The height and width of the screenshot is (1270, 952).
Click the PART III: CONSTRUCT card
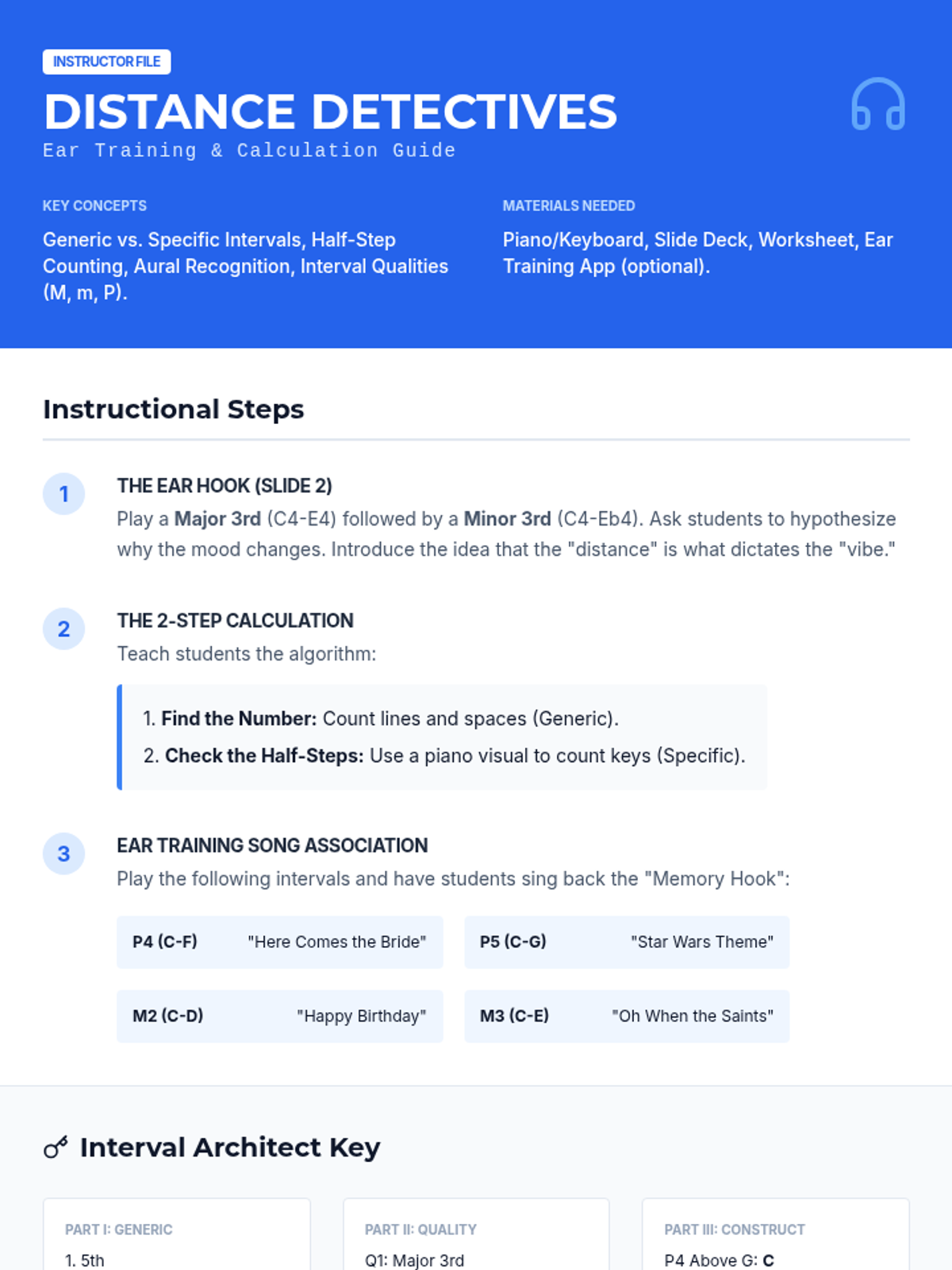[775, 1238]
